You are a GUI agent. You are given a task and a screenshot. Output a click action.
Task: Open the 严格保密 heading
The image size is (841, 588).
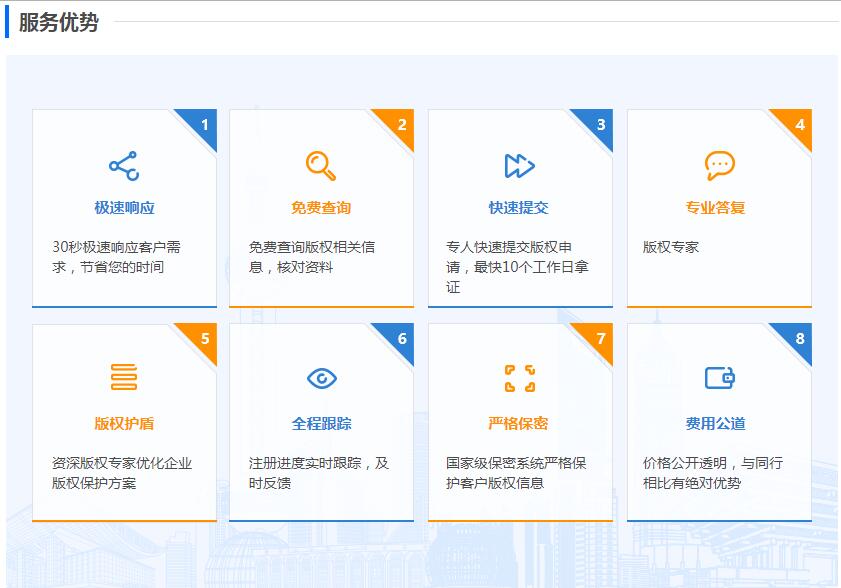pyautogui.click(x=519, y=424)
